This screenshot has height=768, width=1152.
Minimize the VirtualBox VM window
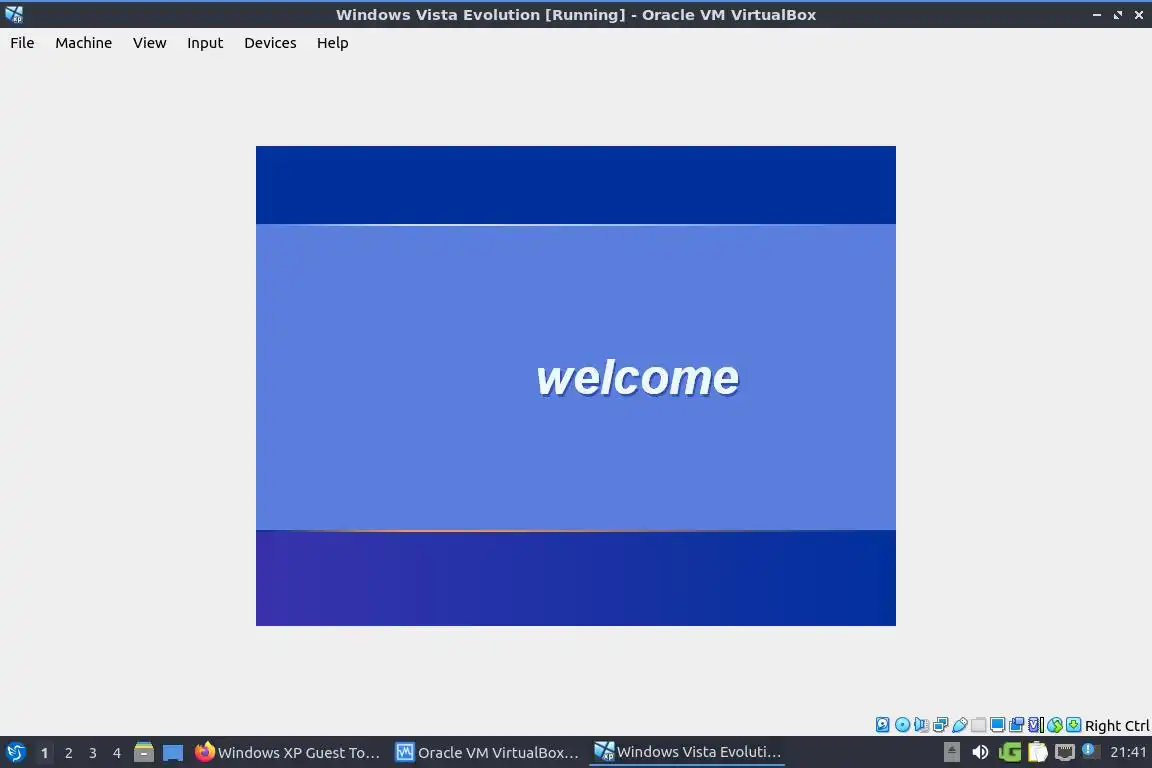(1097, 15)
